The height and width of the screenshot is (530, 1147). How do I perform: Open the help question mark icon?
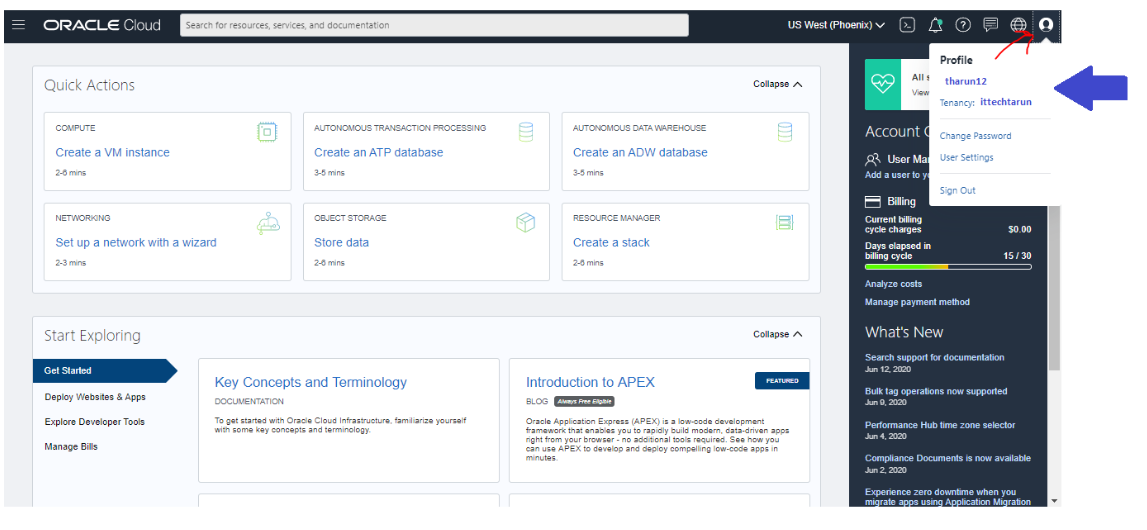click(963, 25)
